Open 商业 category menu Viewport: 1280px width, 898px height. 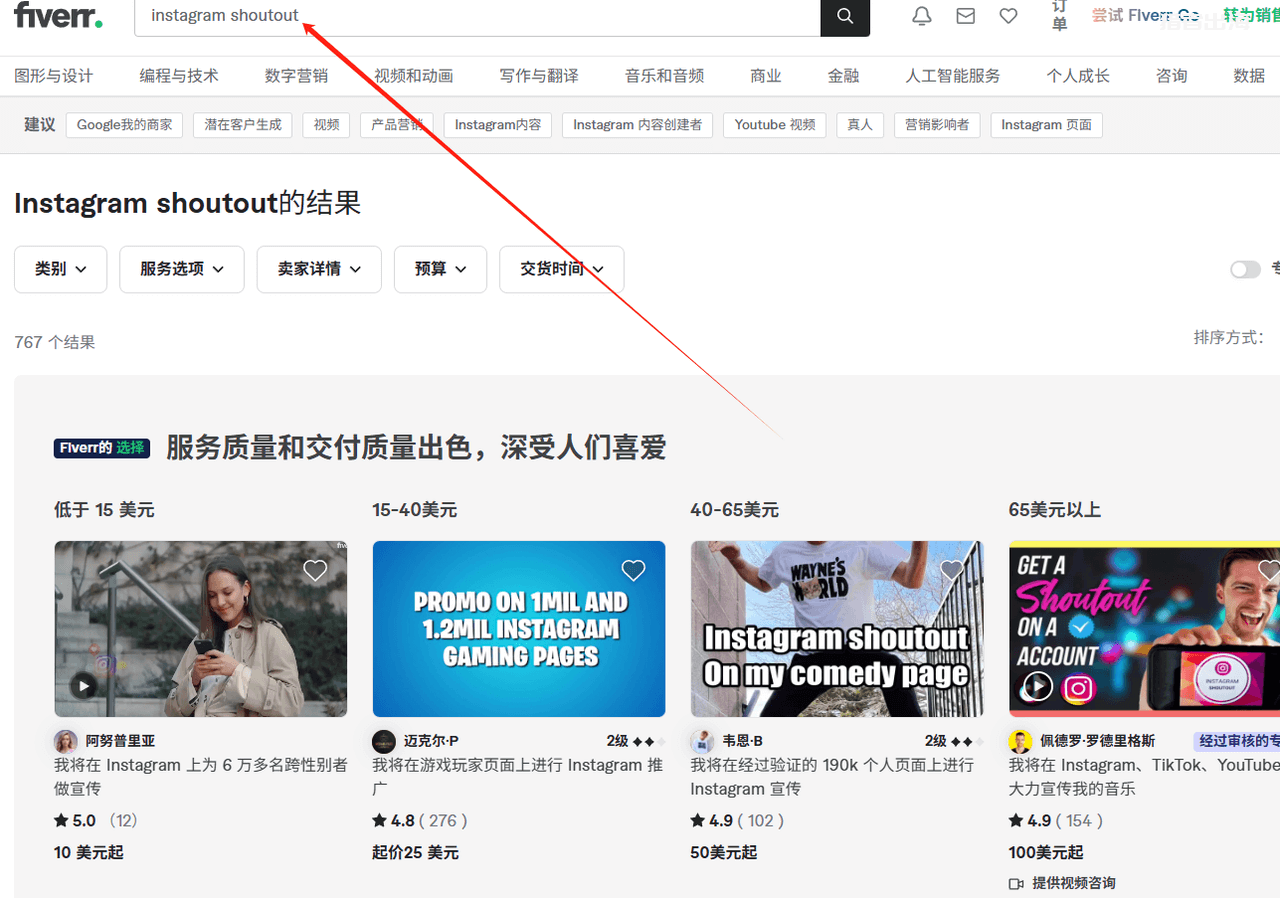point(766,76)
